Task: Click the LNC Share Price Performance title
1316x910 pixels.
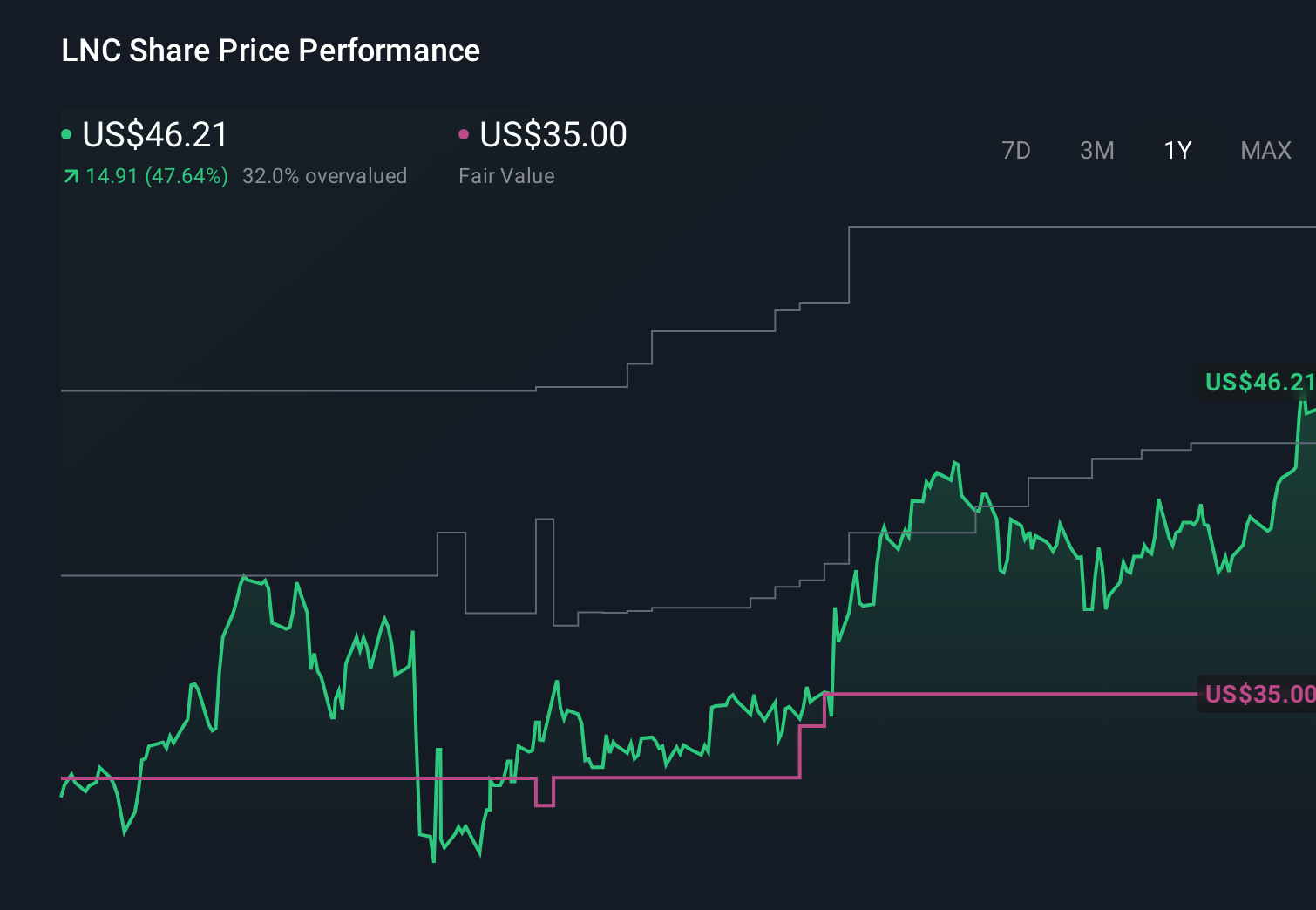Action: [270, 51]
